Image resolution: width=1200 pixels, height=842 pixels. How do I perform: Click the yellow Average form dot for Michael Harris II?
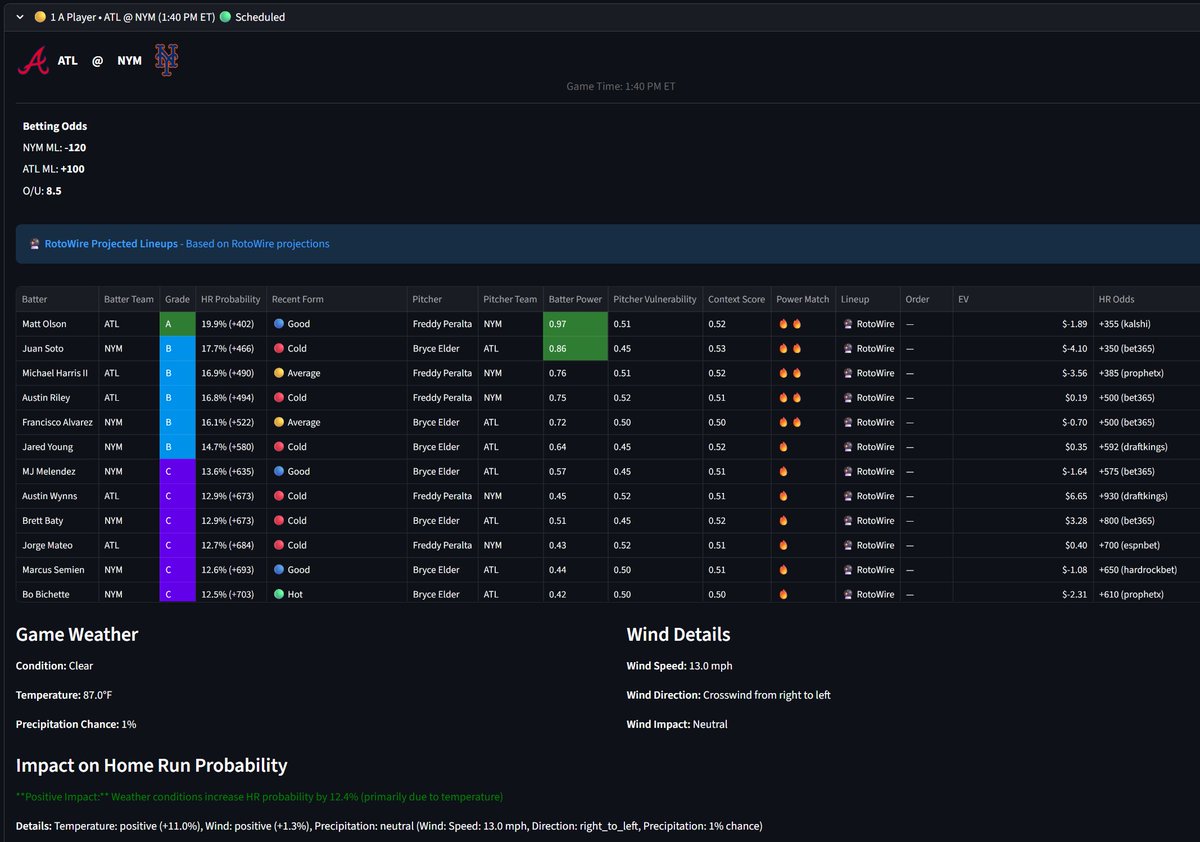click(279, 373)
